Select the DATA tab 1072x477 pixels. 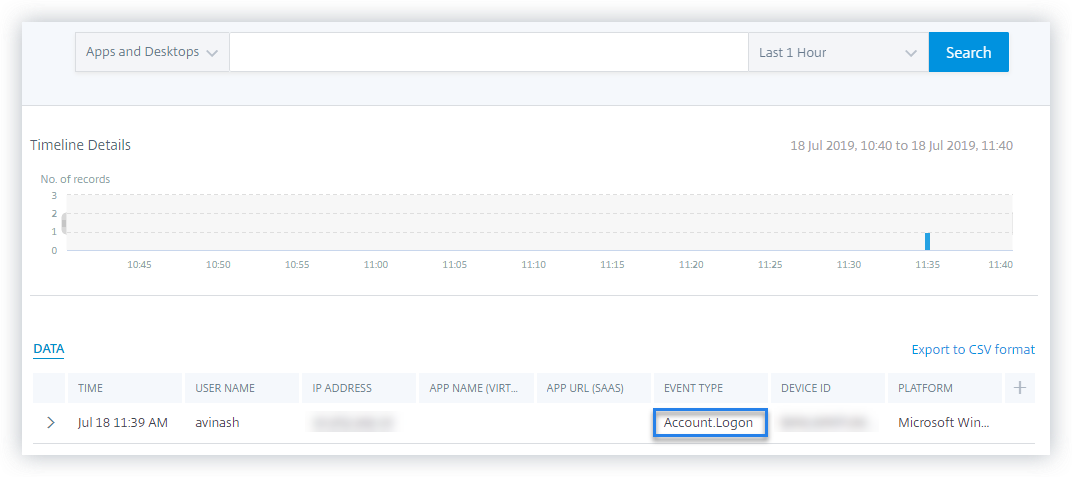(49, 349)
